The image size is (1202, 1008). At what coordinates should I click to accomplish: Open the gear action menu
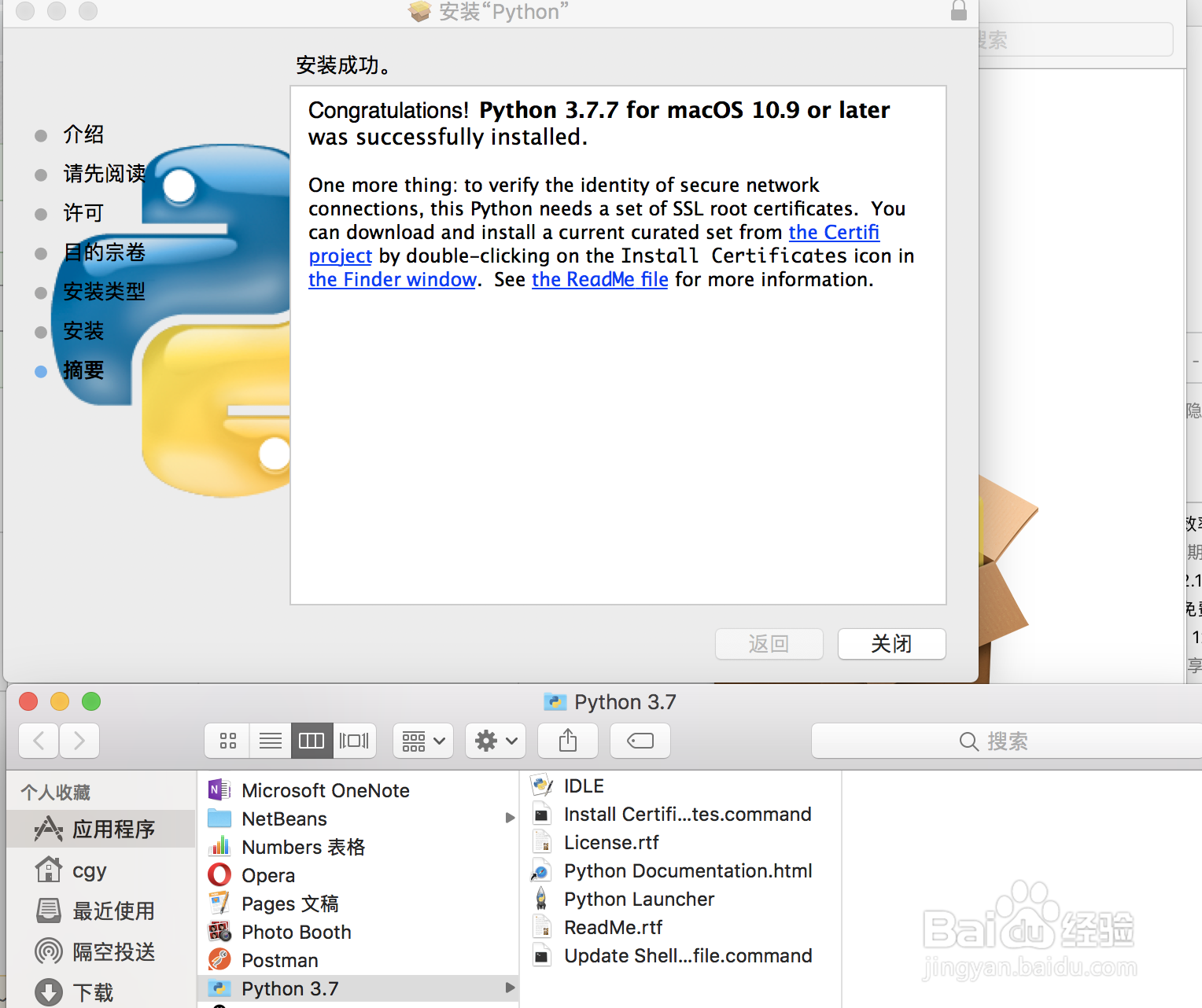pyautogui.click(x=496, y=741)
